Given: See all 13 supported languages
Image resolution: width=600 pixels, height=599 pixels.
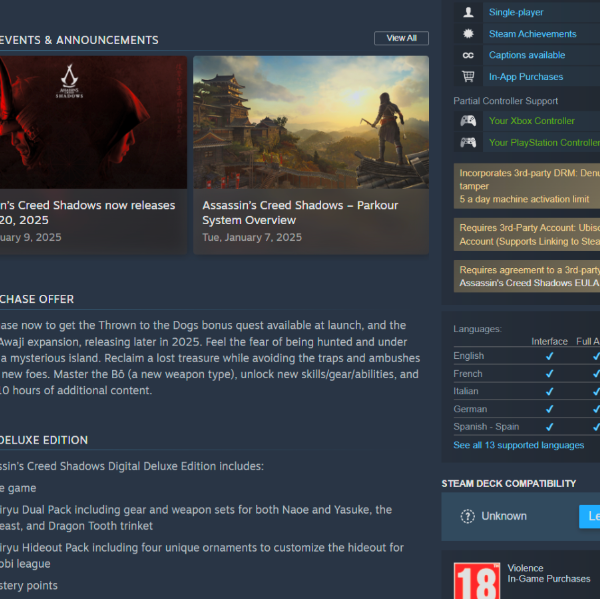Looking at the screenshot, I should click(518, 445).
